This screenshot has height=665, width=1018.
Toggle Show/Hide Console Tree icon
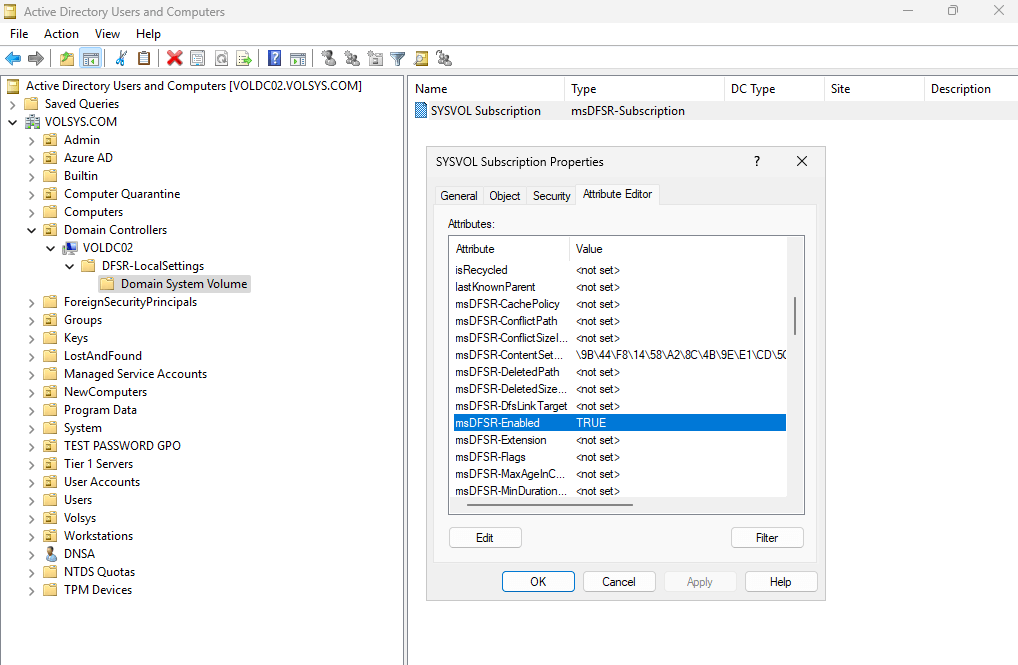90,59
